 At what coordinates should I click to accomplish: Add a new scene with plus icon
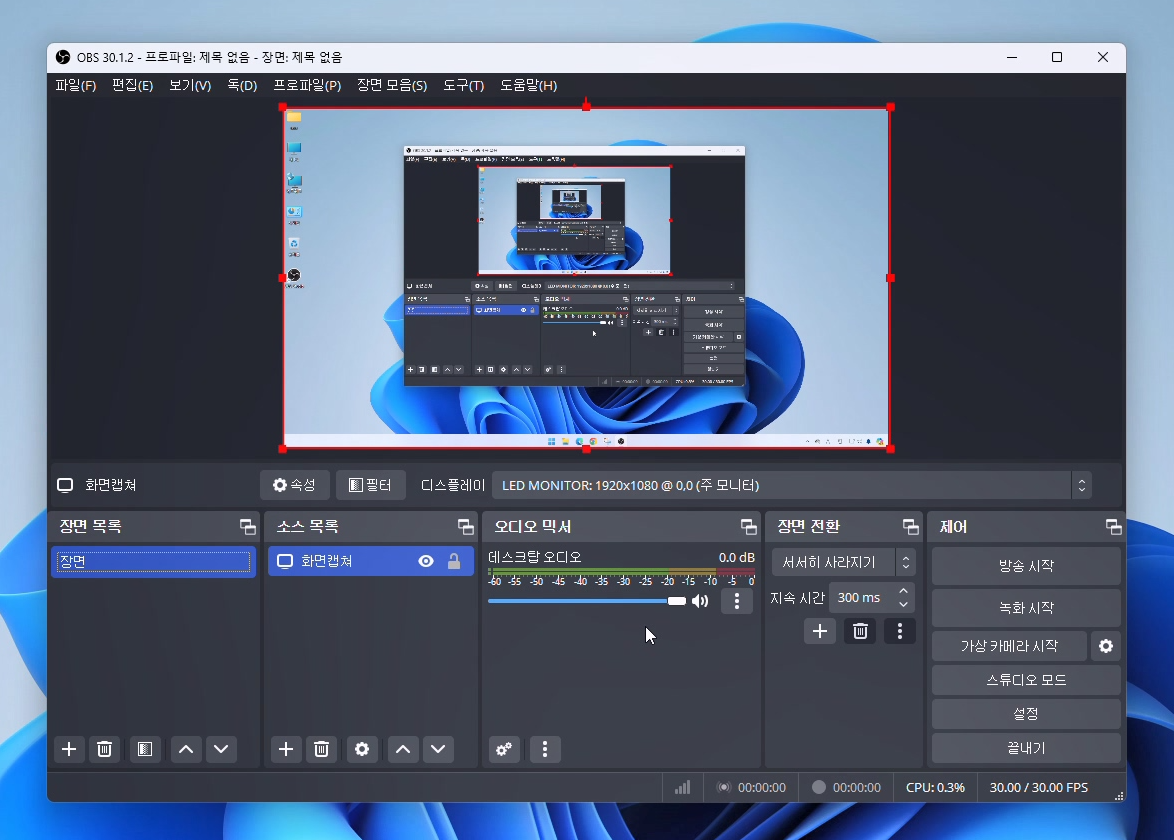tap(69, 749)
